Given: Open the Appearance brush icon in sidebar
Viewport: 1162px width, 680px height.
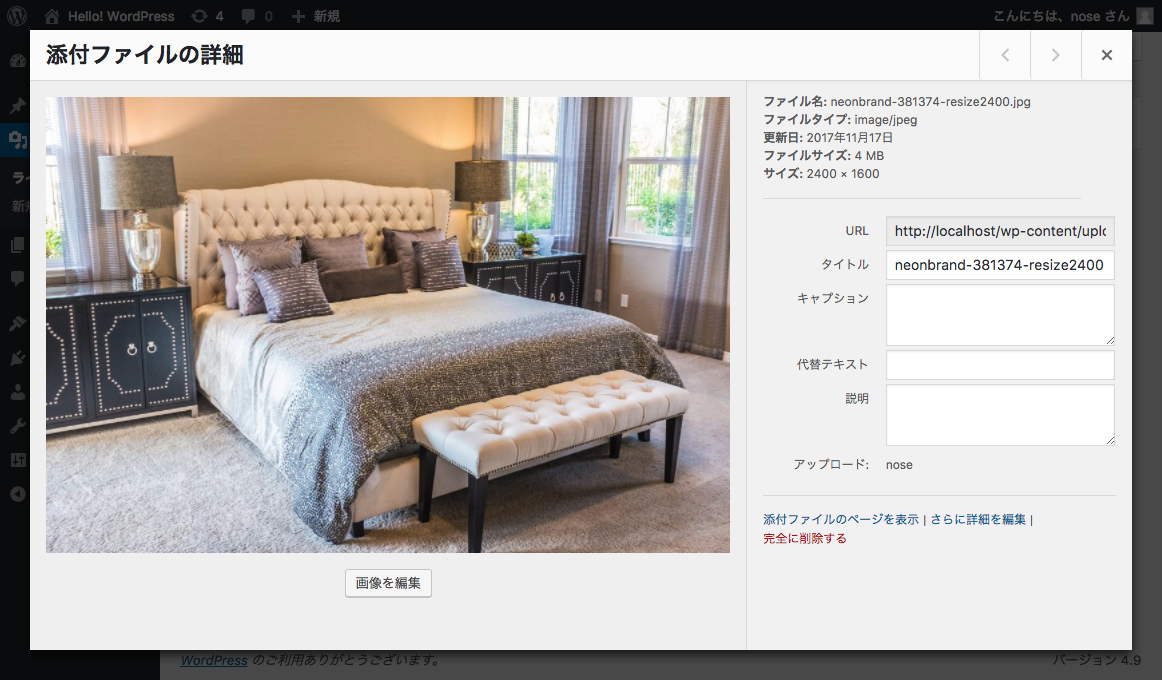Looking at the screenshot, I should click(18, 323).
